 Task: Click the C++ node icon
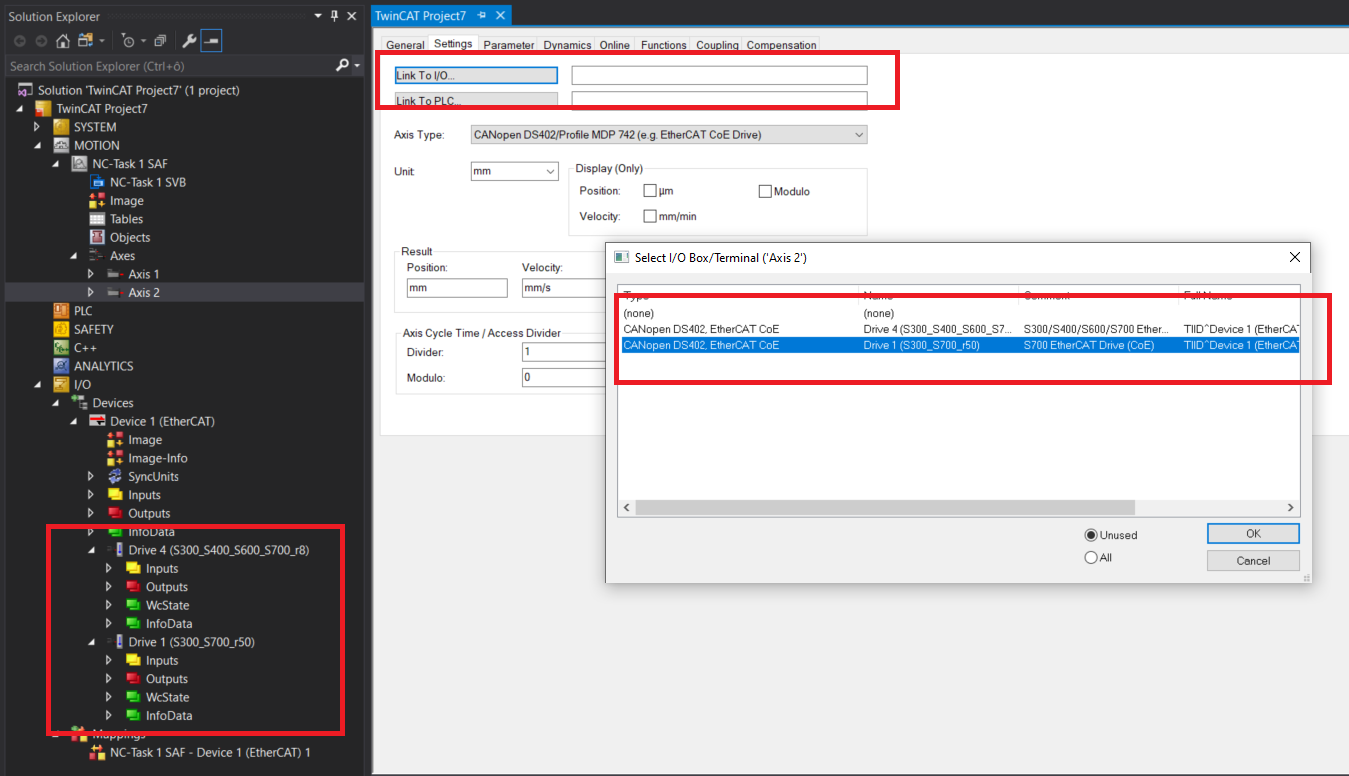tap(61, 348)
